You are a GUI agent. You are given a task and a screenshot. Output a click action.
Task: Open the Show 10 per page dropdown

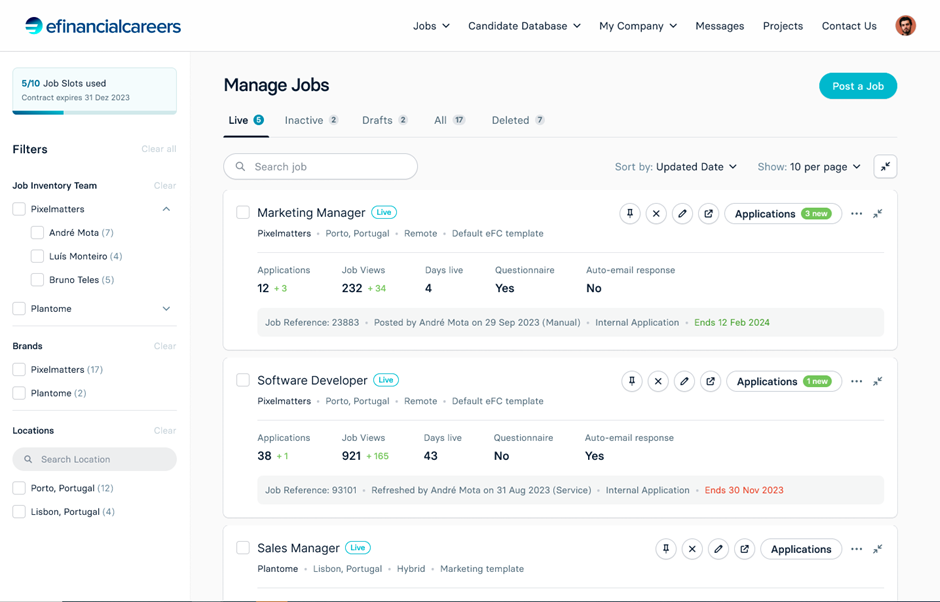(809, 167)
